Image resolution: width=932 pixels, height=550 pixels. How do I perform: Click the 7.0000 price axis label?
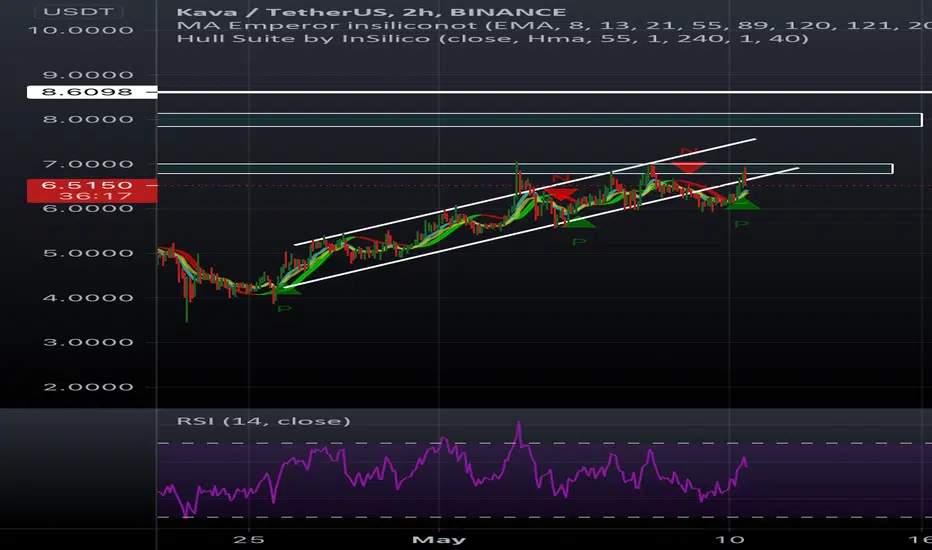coord(88,164)
